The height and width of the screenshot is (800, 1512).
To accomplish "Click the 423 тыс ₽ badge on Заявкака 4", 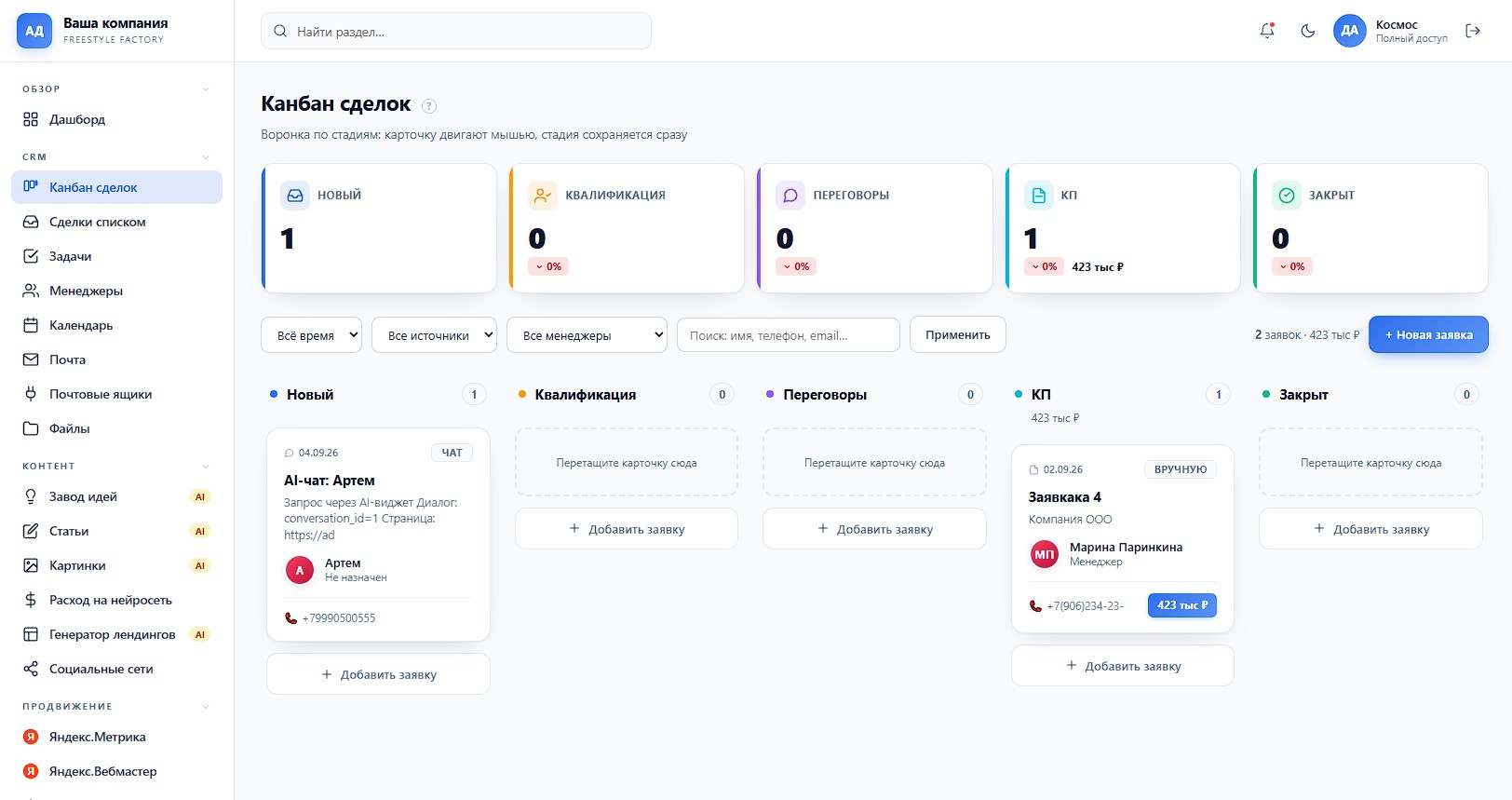I will point(1182,605).
